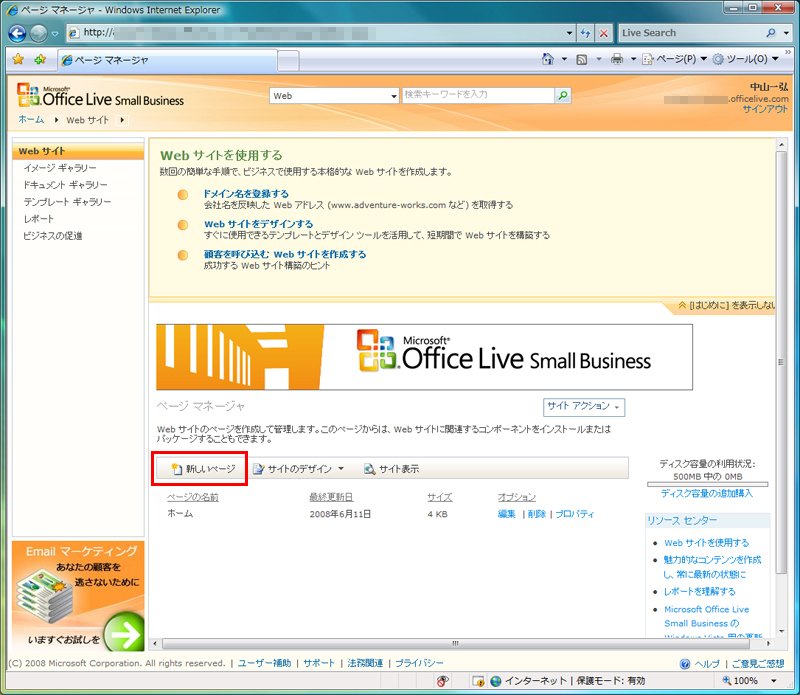Click the サインアウト link

point(765,109)
